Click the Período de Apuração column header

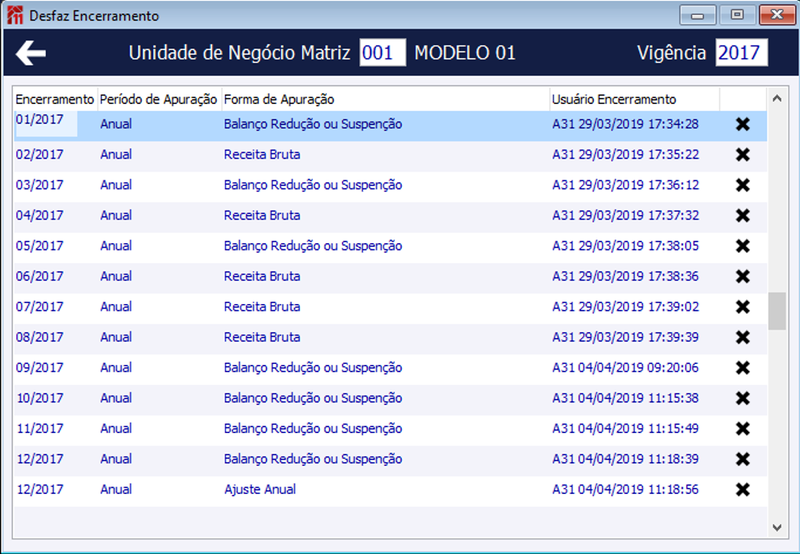click(159, 99)
